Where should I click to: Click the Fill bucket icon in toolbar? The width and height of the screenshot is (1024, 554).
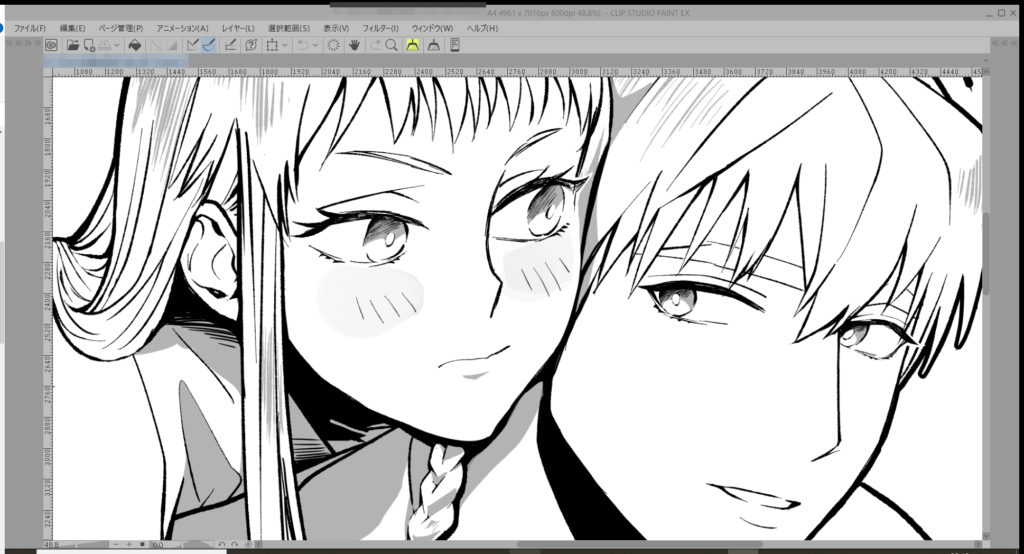(134, 45)
